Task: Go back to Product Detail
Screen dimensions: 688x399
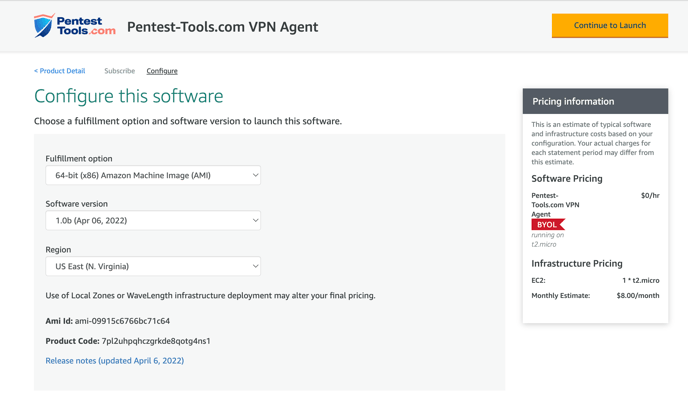Action: coord(60,71)
